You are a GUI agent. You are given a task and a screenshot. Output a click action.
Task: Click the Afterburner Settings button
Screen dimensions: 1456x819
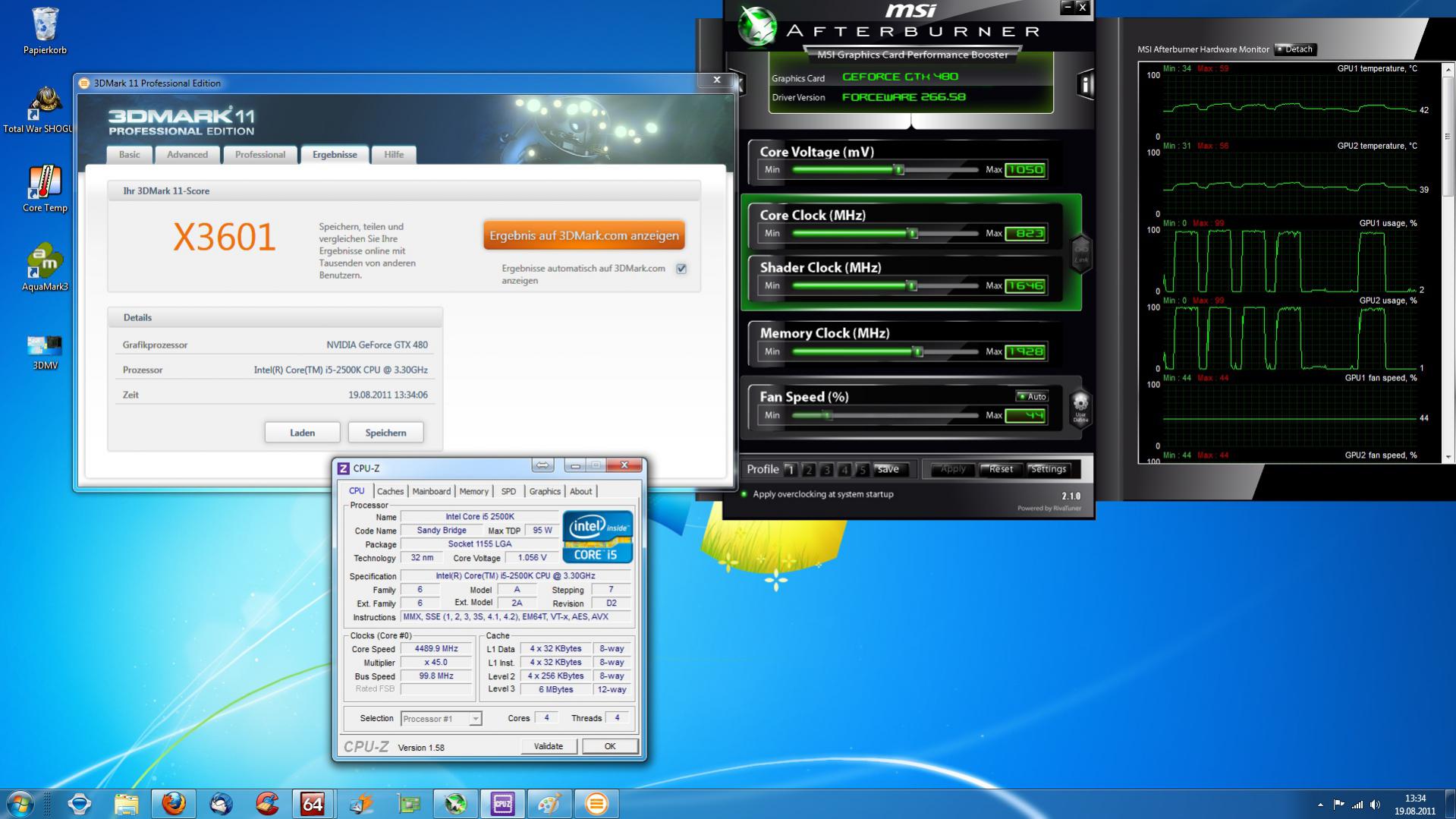coord(1048,470)
